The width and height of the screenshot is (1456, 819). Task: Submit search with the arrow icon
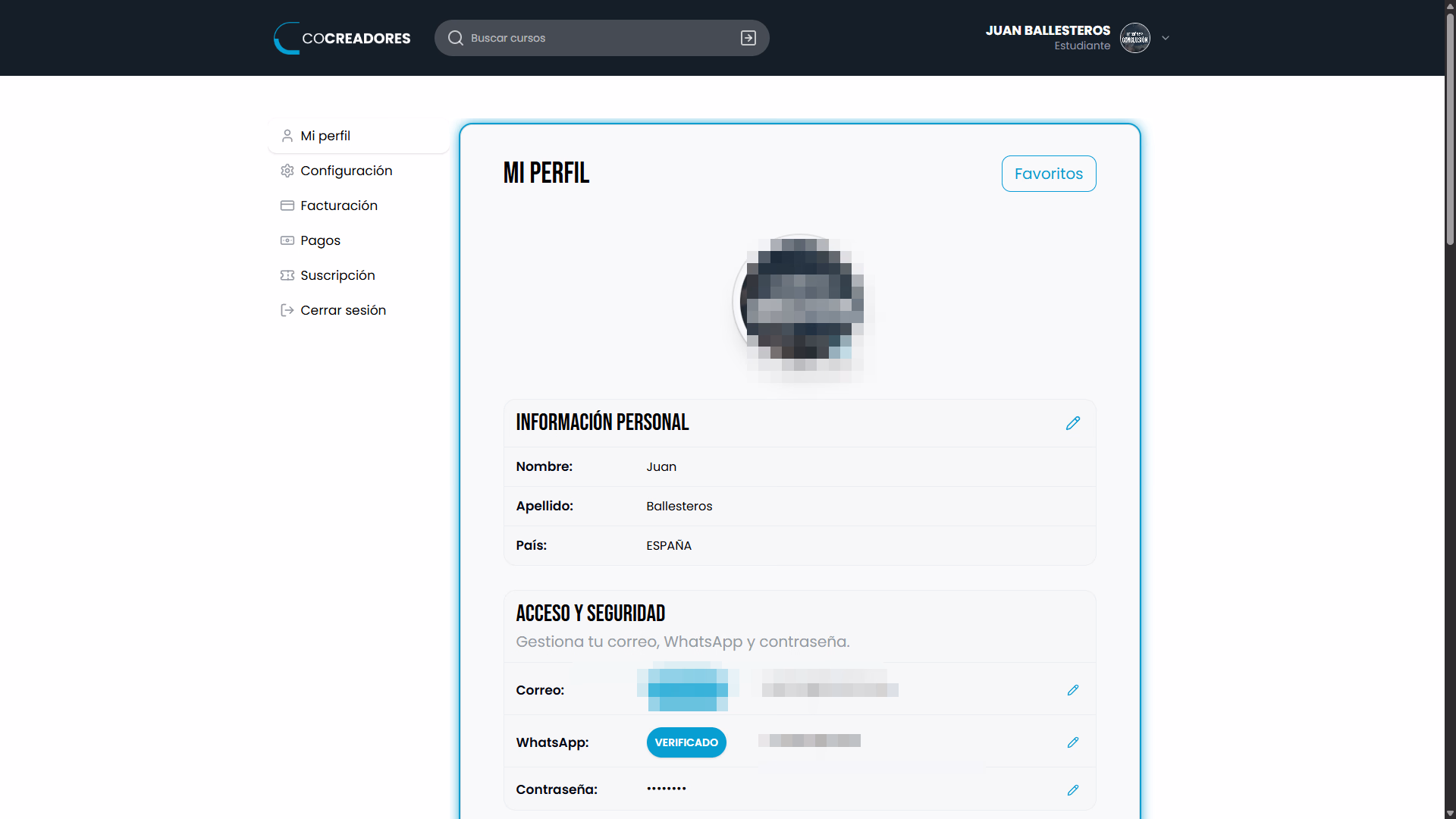click(x=748, y=38)
